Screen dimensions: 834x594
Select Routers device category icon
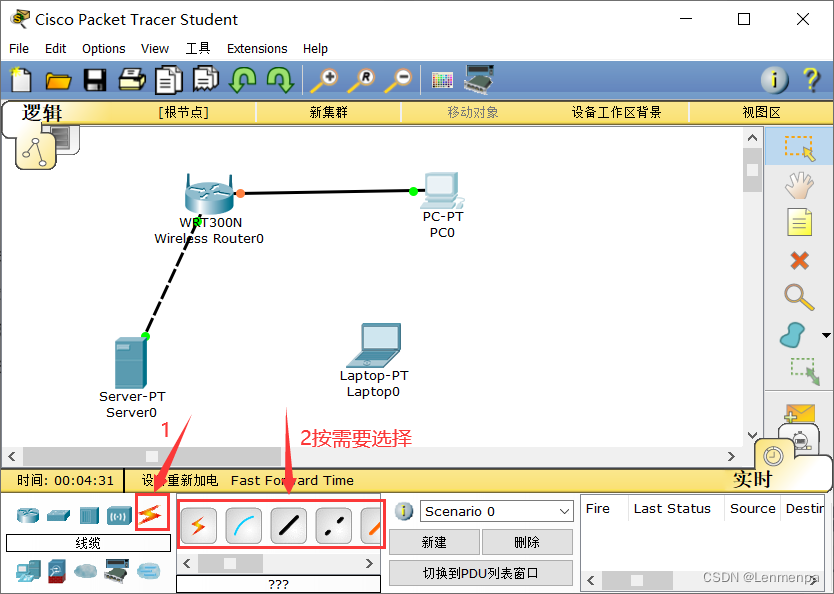(x=28, y=515)
